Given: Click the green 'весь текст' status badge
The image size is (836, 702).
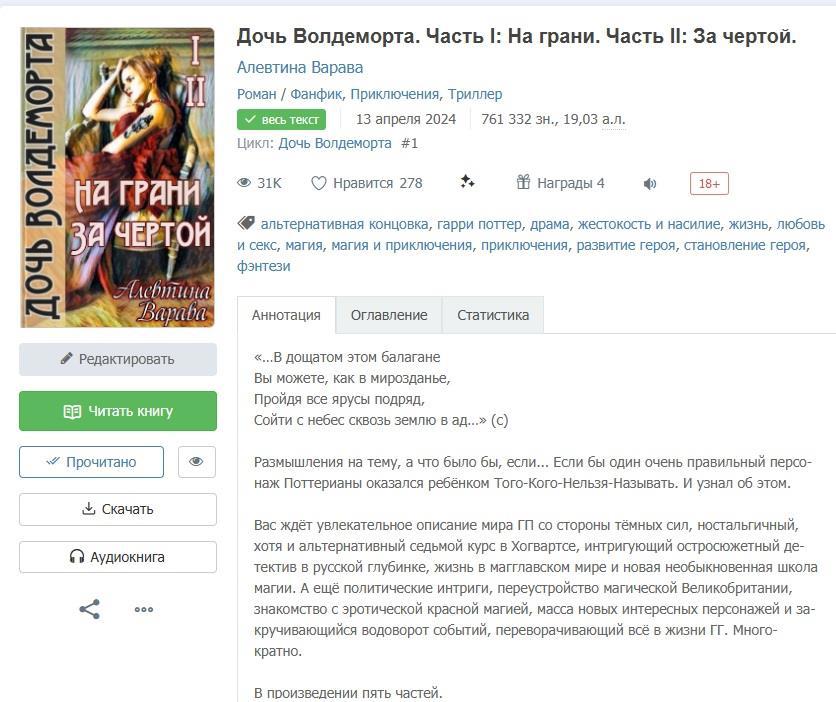Looking at the screenshot, I should [x=282, y=119].
